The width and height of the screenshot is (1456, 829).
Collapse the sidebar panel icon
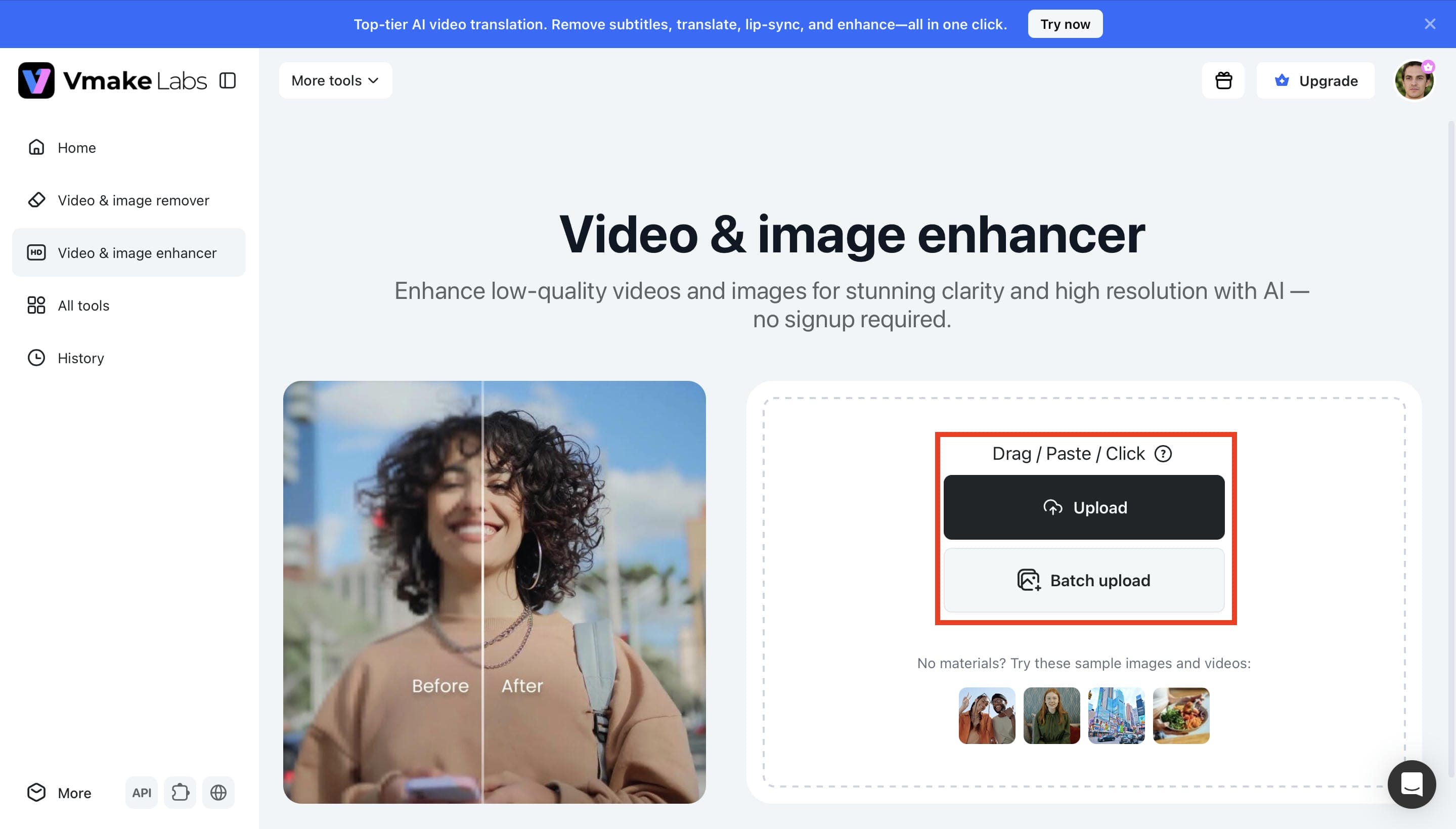(228, 80)
